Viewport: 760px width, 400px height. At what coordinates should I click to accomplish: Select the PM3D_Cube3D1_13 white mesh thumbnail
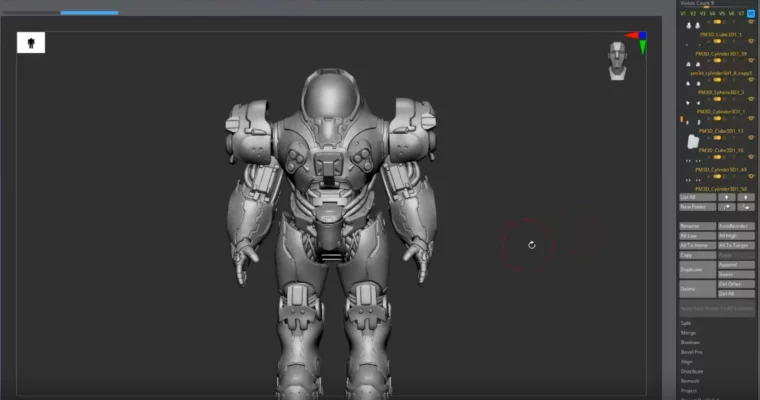tap(693, 142)
